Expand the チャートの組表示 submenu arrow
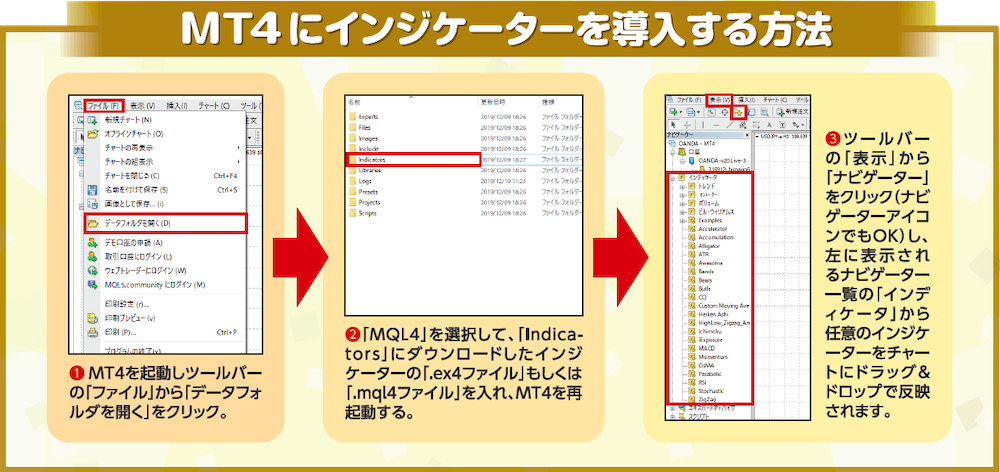Image resolution: width=1000 pixels, height=472 pixels. (239, 162)
